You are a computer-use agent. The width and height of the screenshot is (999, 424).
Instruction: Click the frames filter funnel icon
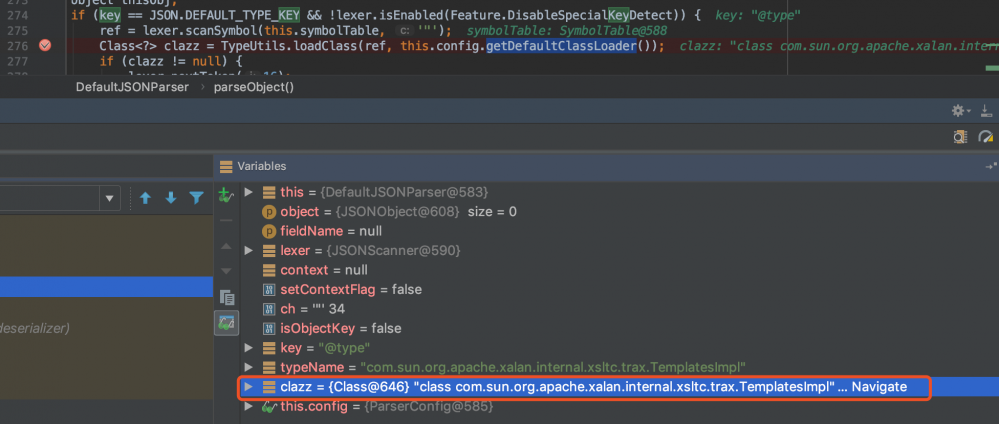(196, 198)
